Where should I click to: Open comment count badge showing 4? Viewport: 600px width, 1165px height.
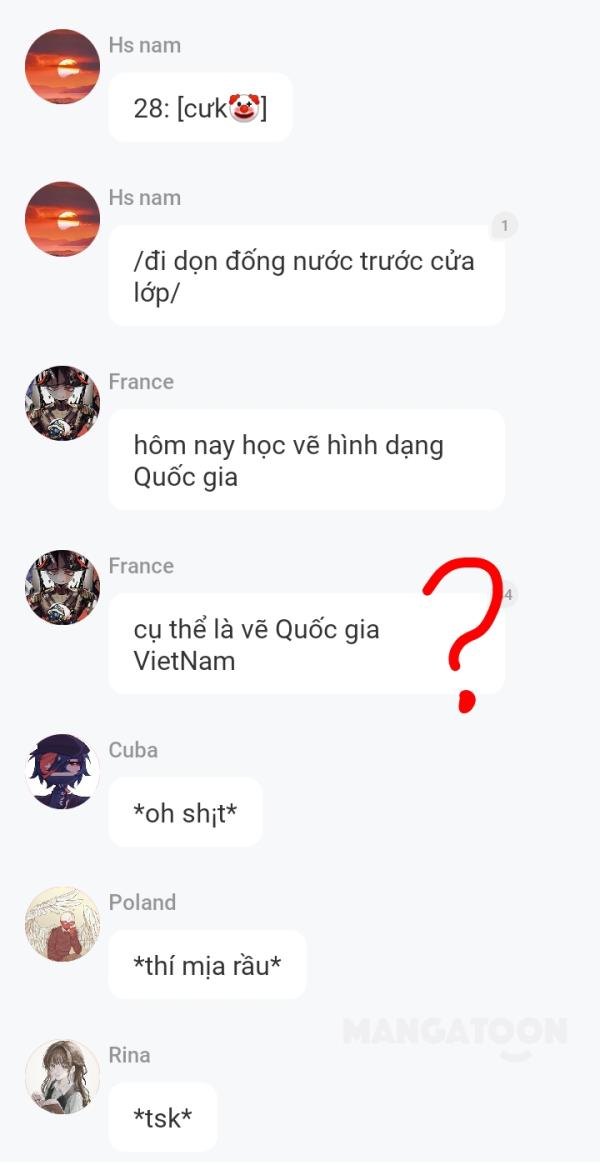pos(509,594)
